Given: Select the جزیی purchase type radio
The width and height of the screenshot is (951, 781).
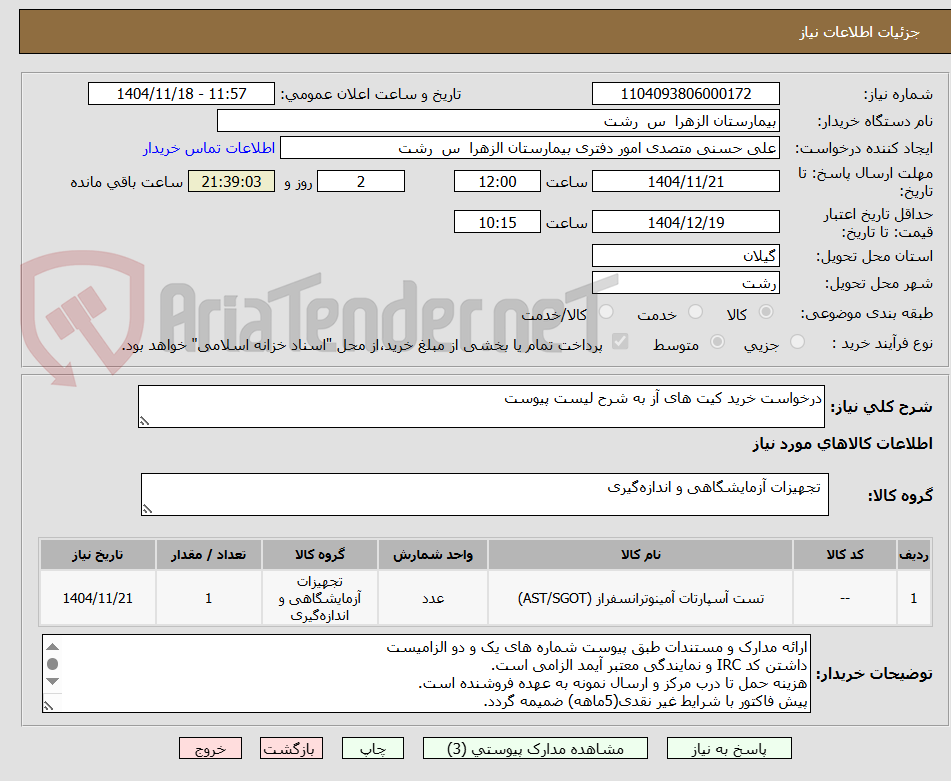Looking at the screenshot, I should point(798,342).
